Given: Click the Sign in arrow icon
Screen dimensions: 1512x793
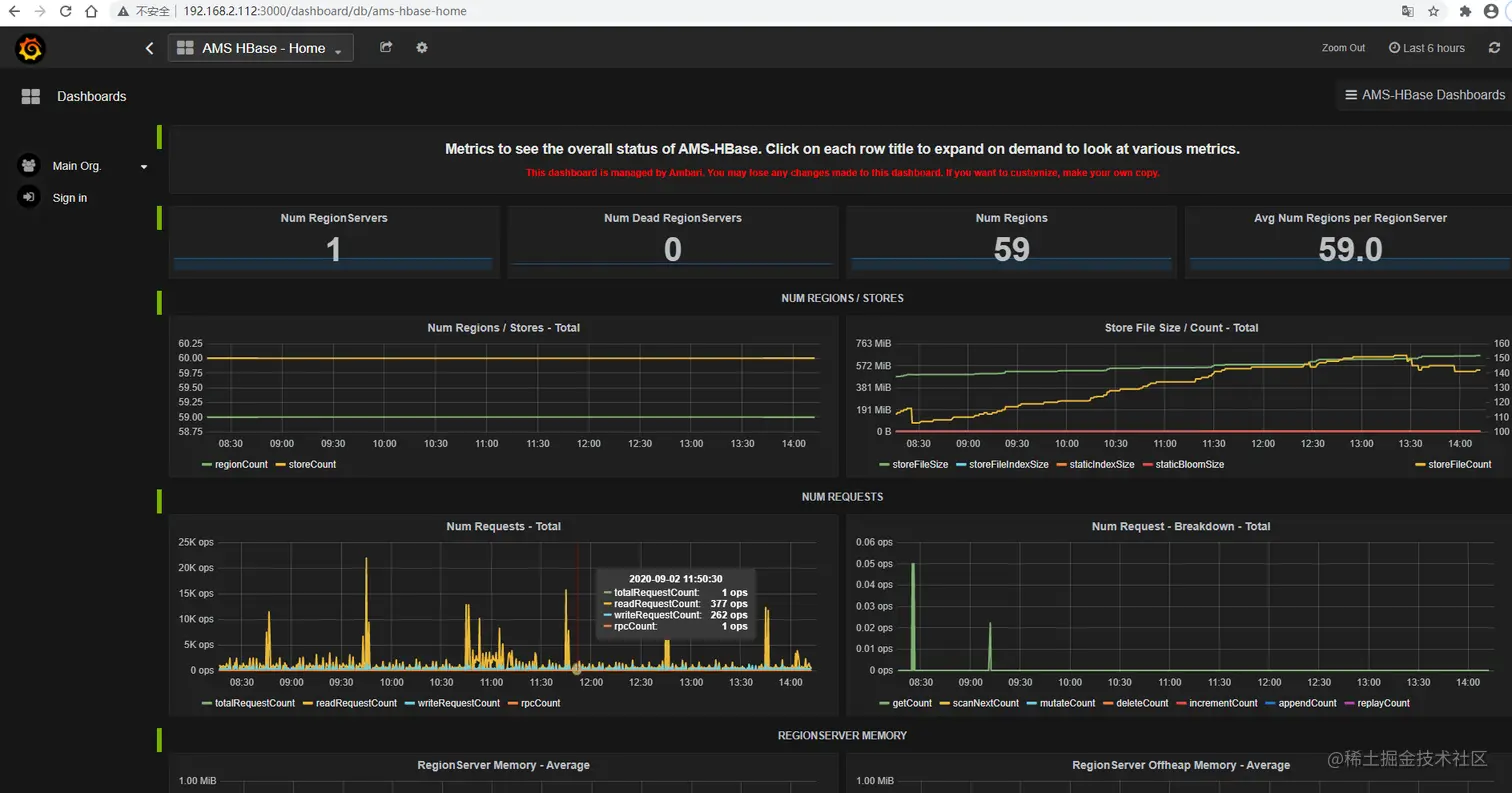Looking at the screenshot, I should tap(29, 197).
